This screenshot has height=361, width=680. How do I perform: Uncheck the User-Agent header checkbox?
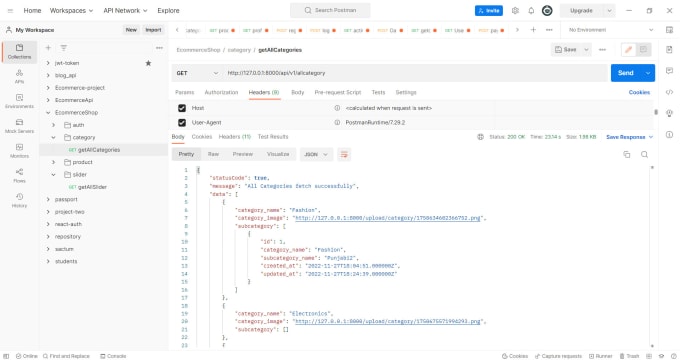tap(182, 123)
